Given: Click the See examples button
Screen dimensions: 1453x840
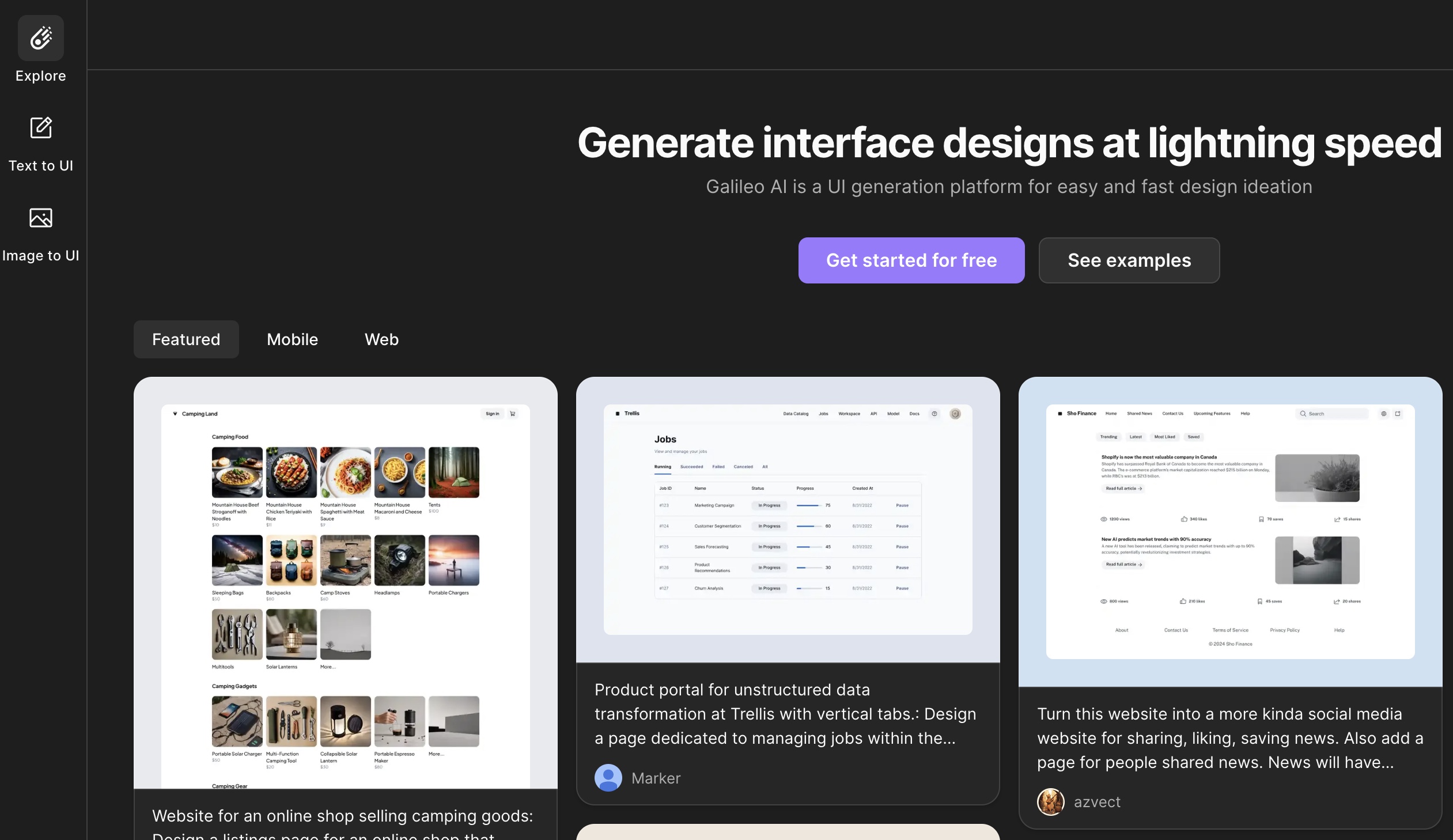Looking at the screenshot, I should (x=1129, y=260).
